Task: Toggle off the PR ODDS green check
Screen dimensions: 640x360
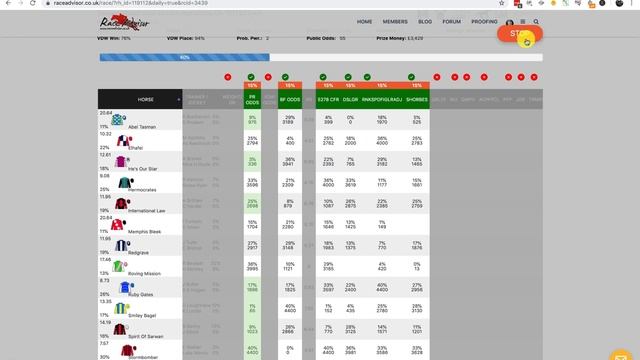Action: 251,77
